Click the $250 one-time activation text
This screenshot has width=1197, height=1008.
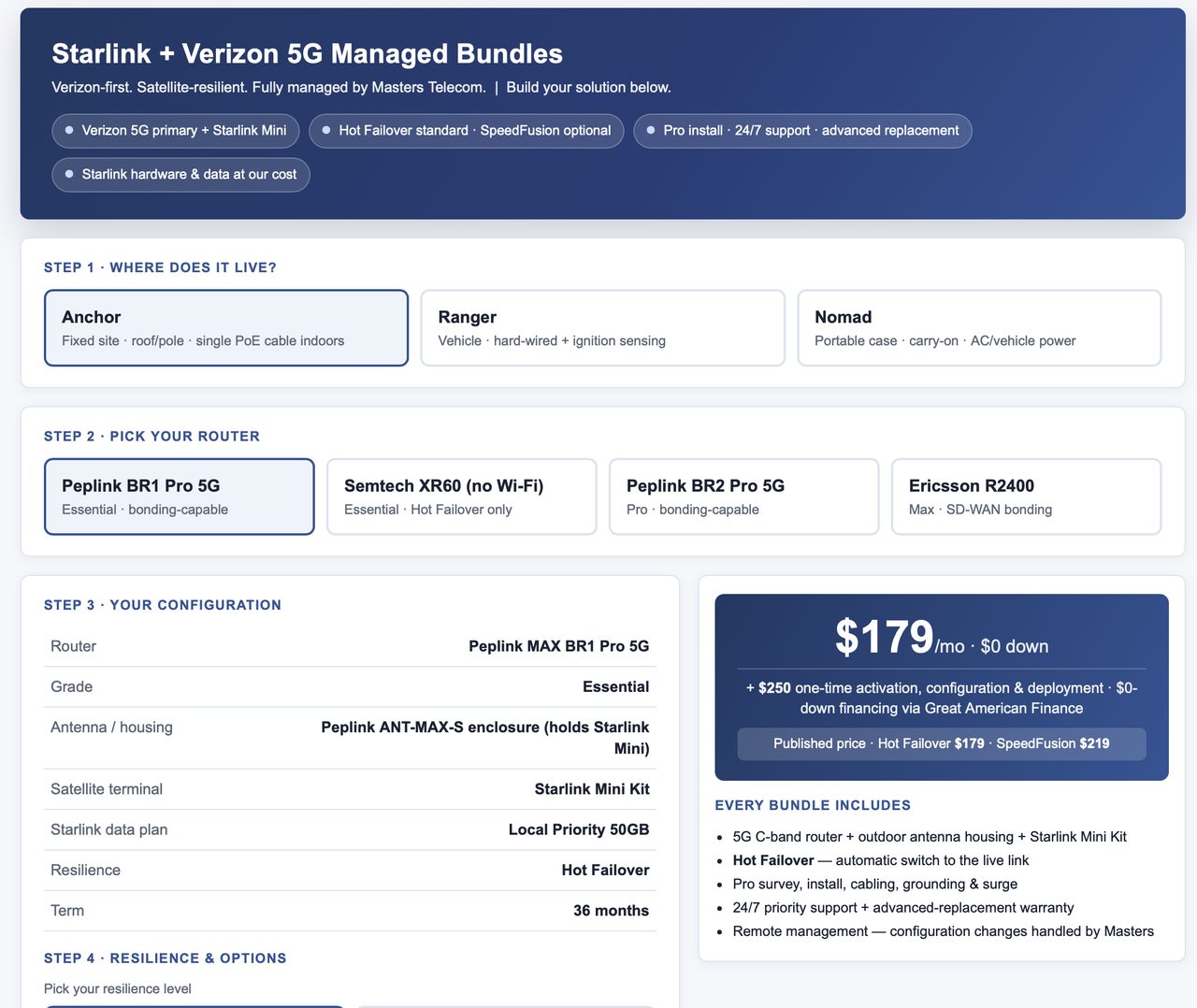coord(942,698)
